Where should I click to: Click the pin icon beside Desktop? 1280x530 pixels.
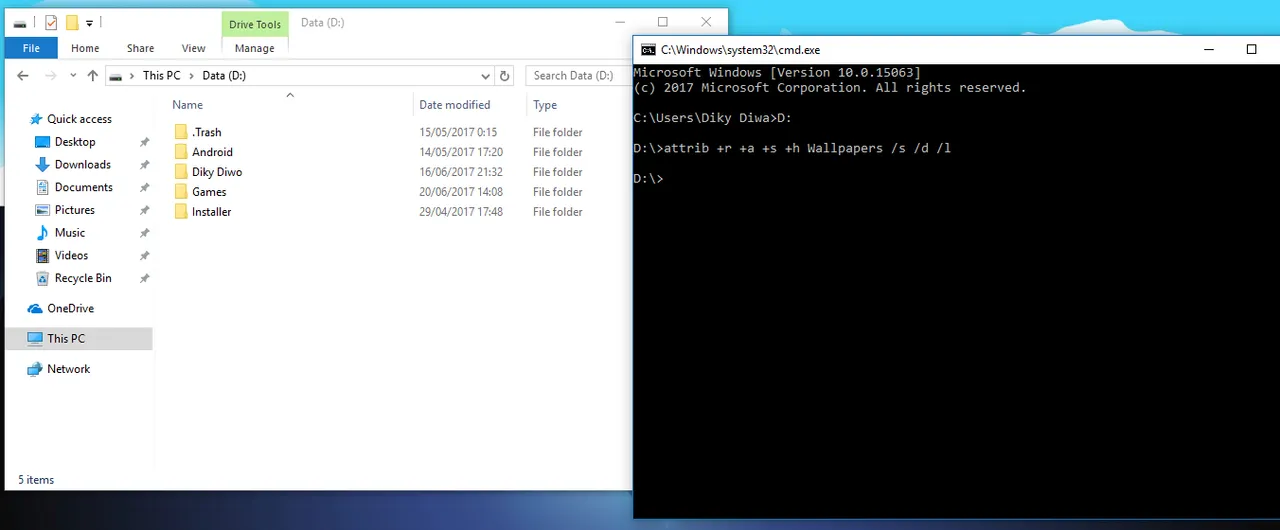(144, 142)
